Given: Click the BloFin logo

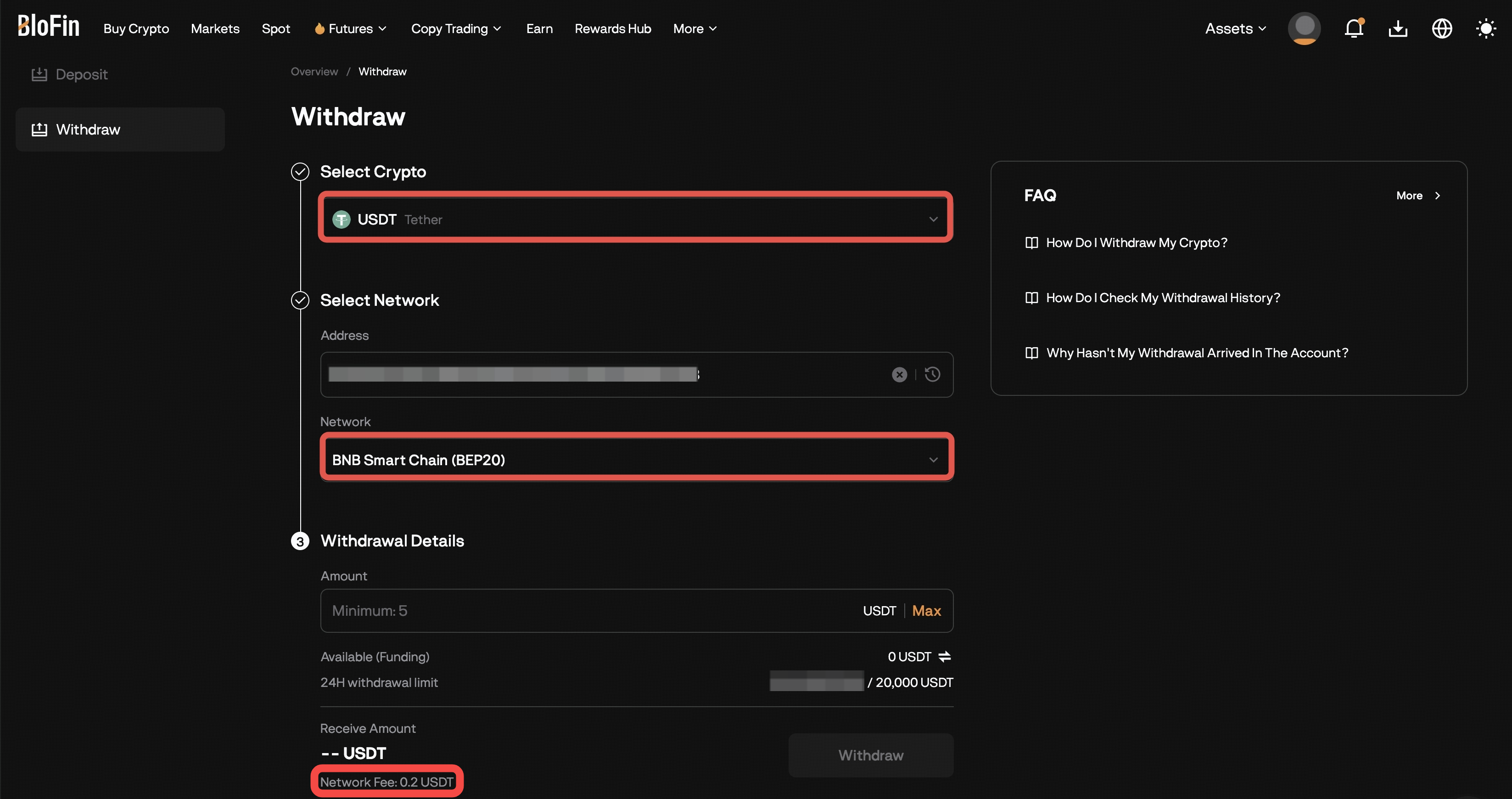Looking at the screenshot, I should coord(48,27).
